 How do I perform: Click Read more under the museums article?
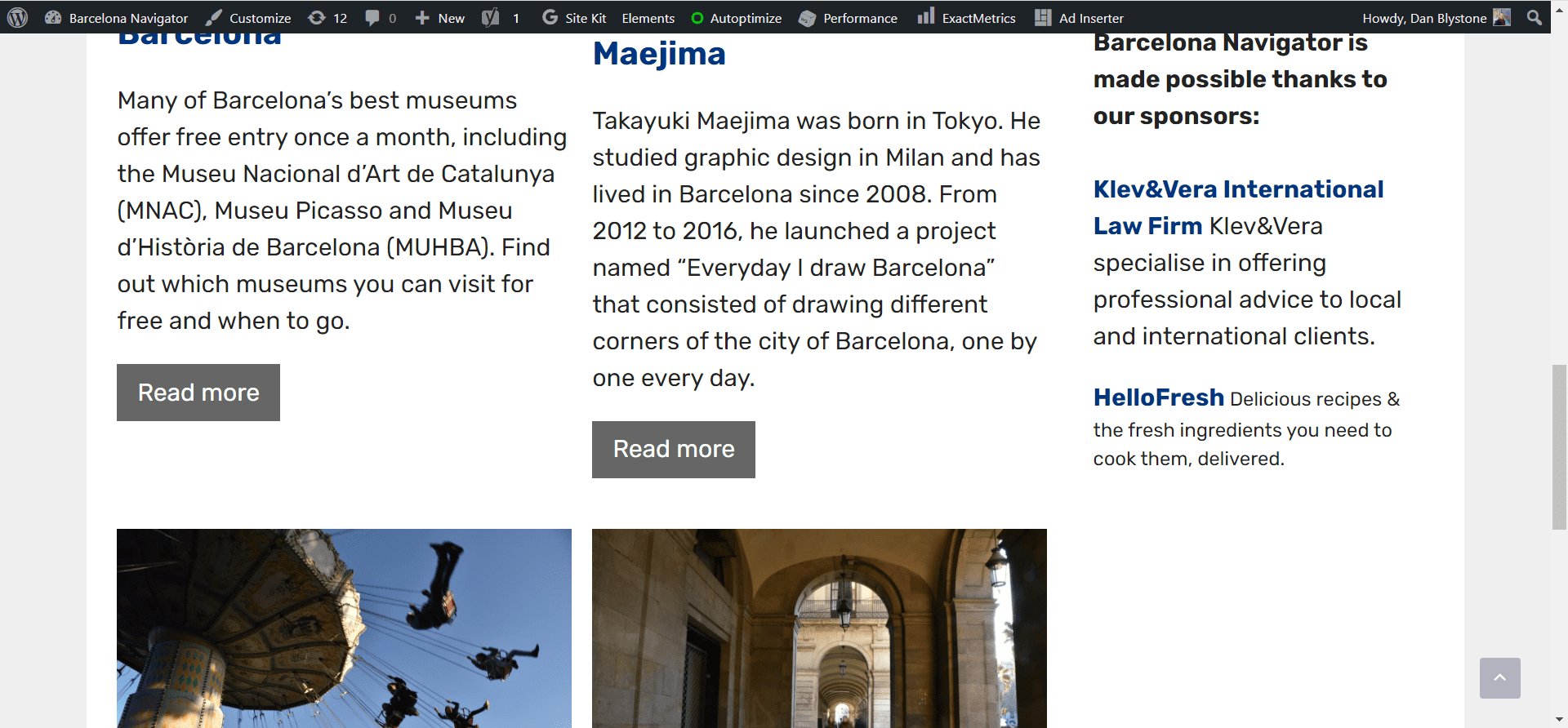(198, 393)
